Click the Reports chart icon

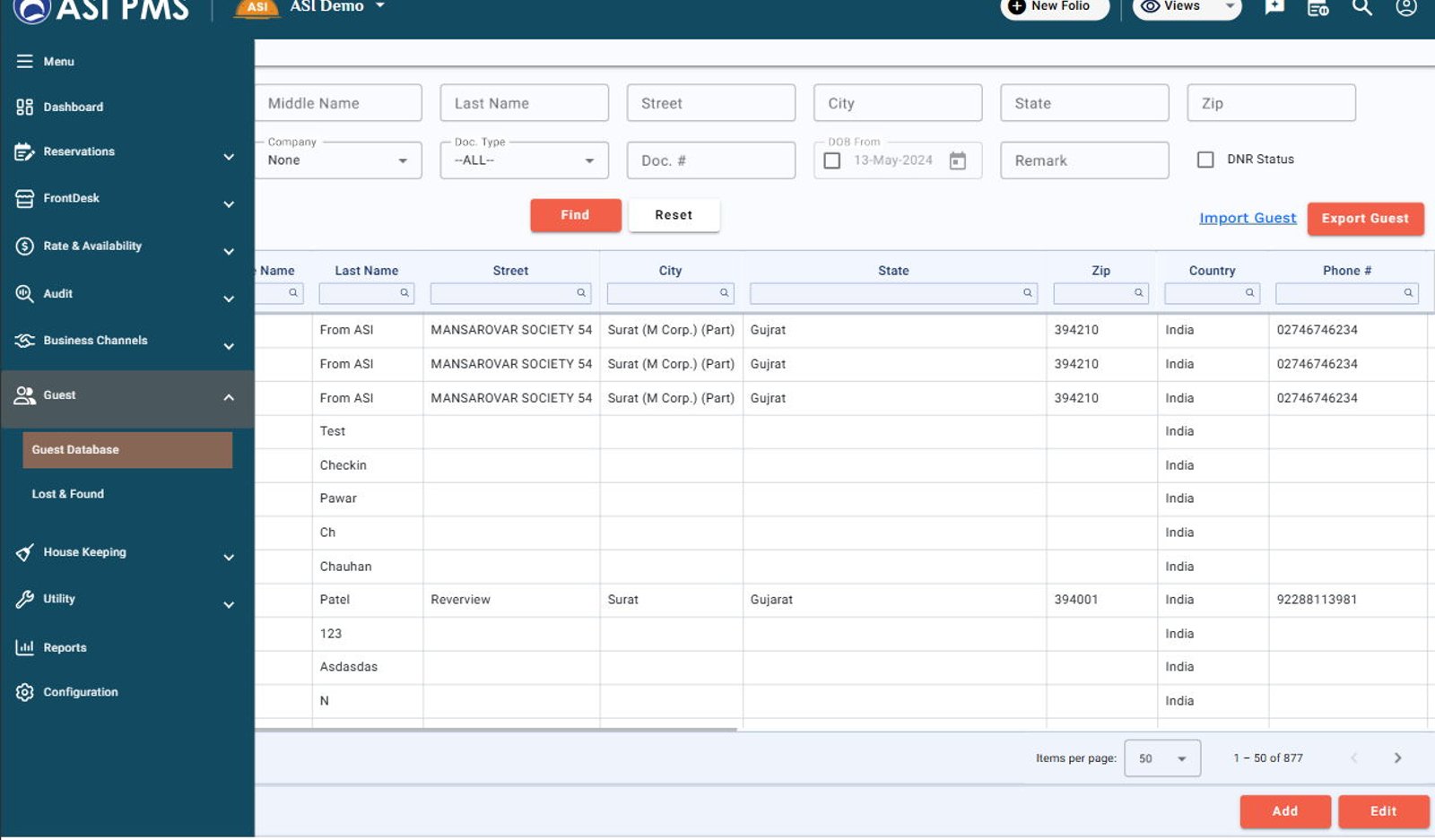click(x=25, y=647)
